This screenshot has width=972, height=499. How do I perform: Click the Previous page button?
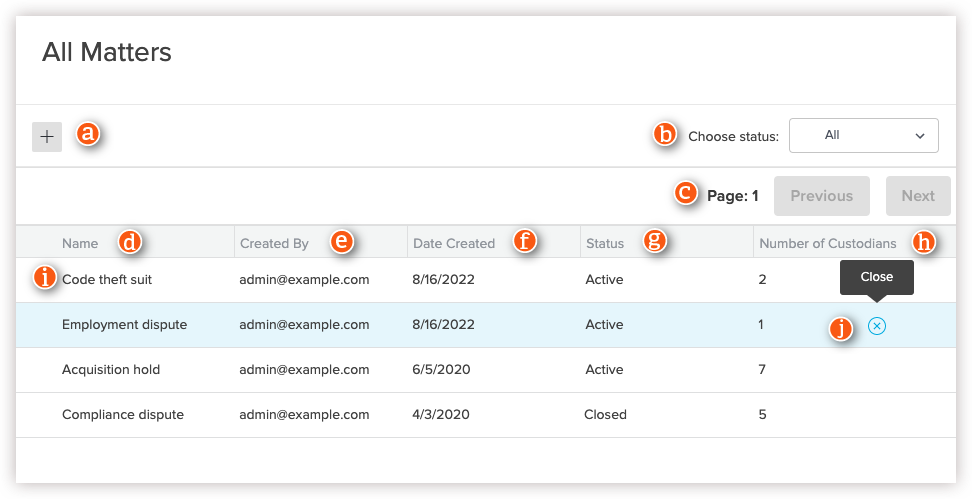tap(821, 196)
